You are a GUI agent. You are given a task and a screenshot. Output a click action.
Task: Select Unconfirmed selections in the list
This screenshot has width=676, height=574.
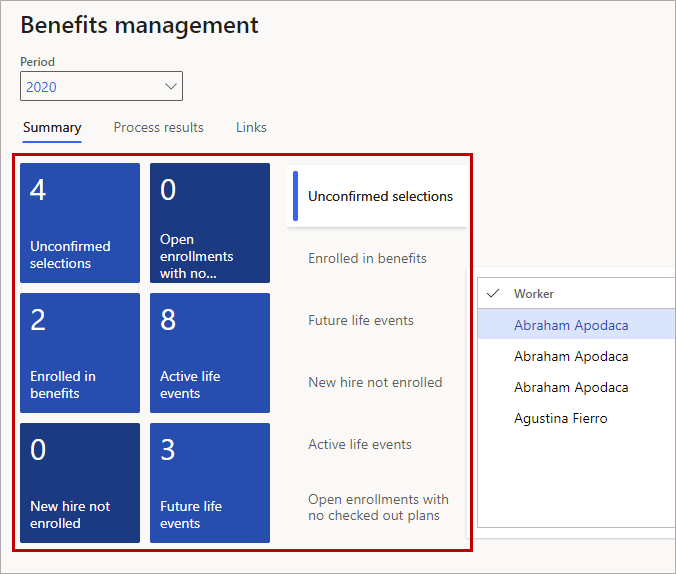click(x=380, y=197)
